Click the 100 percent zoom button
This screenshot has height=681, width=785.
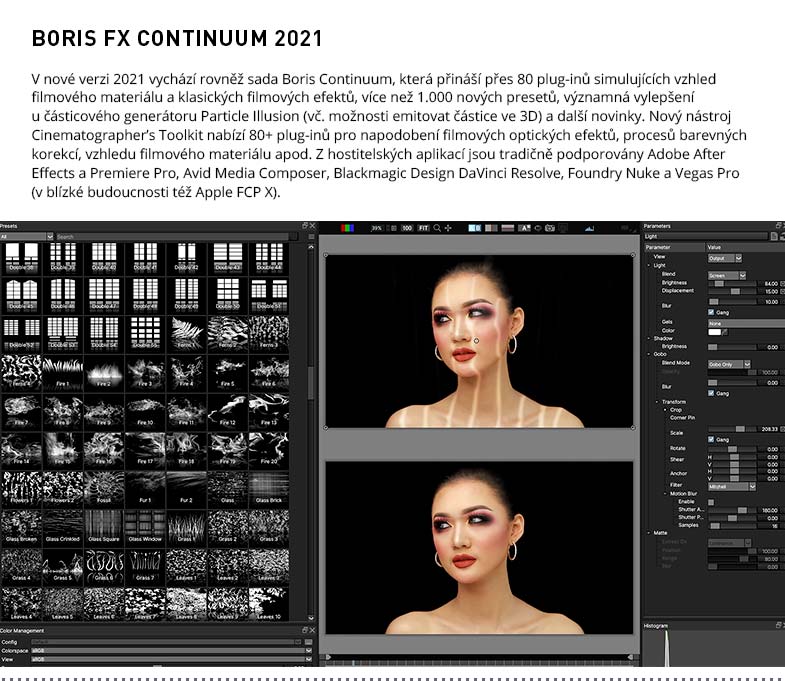click(407, 228)
